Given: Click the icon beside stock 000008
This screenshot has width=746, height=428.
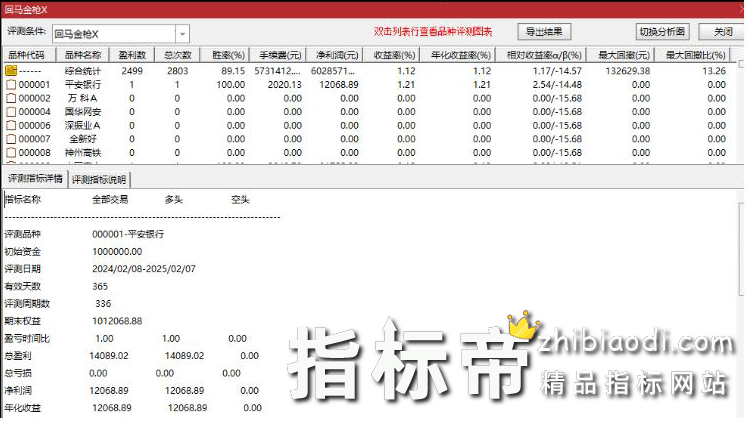Looking at the screenshot, I should pyautogui.click(x=11, y=152).
